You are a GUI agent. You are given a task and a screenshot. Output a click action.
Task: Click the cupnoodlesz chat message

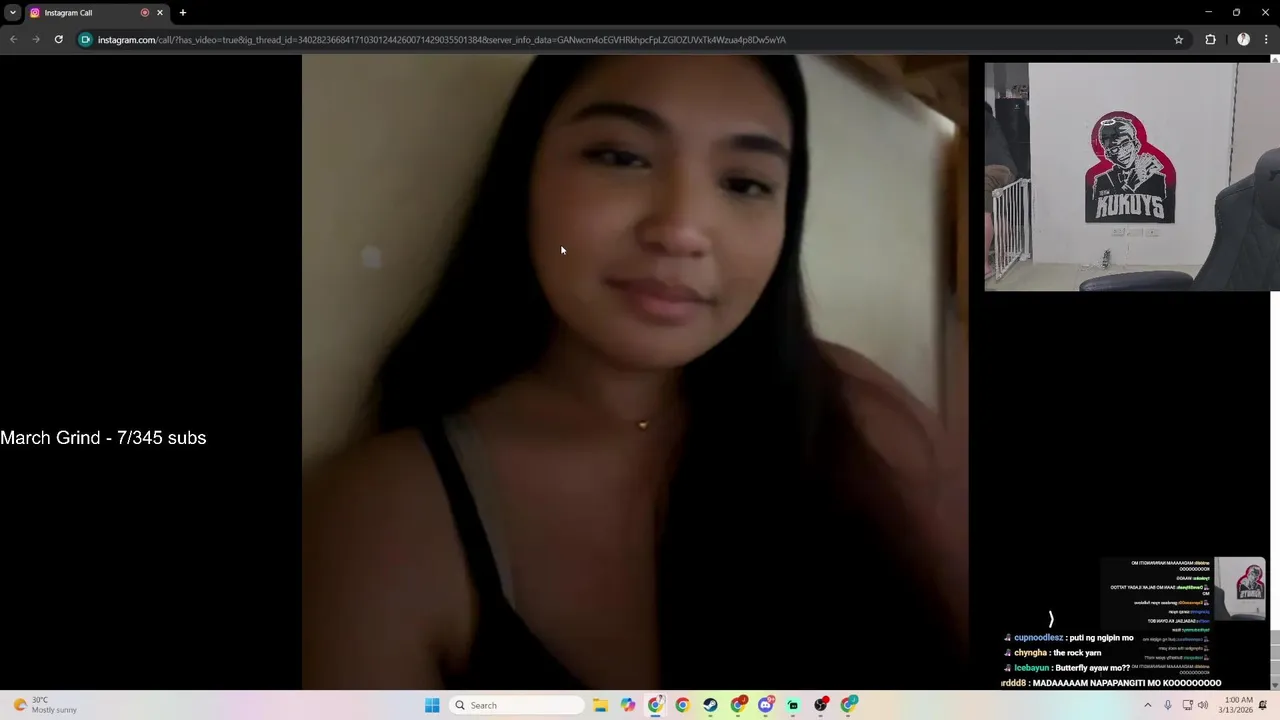(x=1070, y=638)
